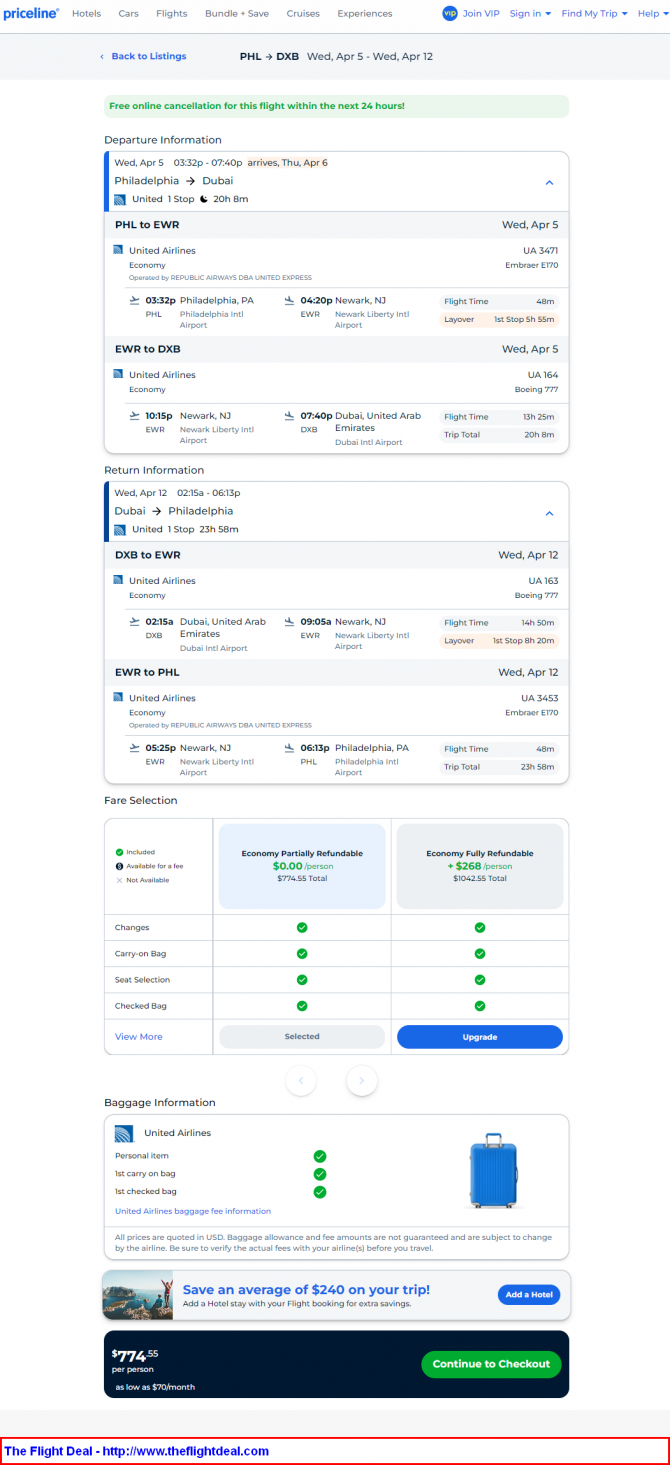This screenshot has width=670, height=1465.
Task: Click Personal item green checkmark
Action: (320, 1156)
